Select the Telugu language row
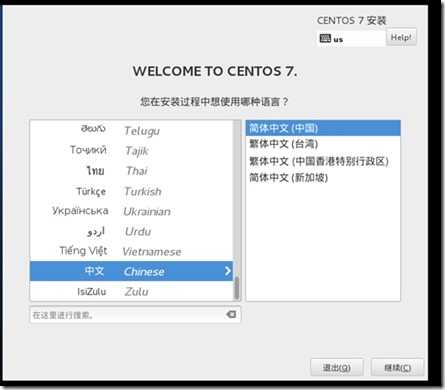The image size is (445, 390). point(131,130)
